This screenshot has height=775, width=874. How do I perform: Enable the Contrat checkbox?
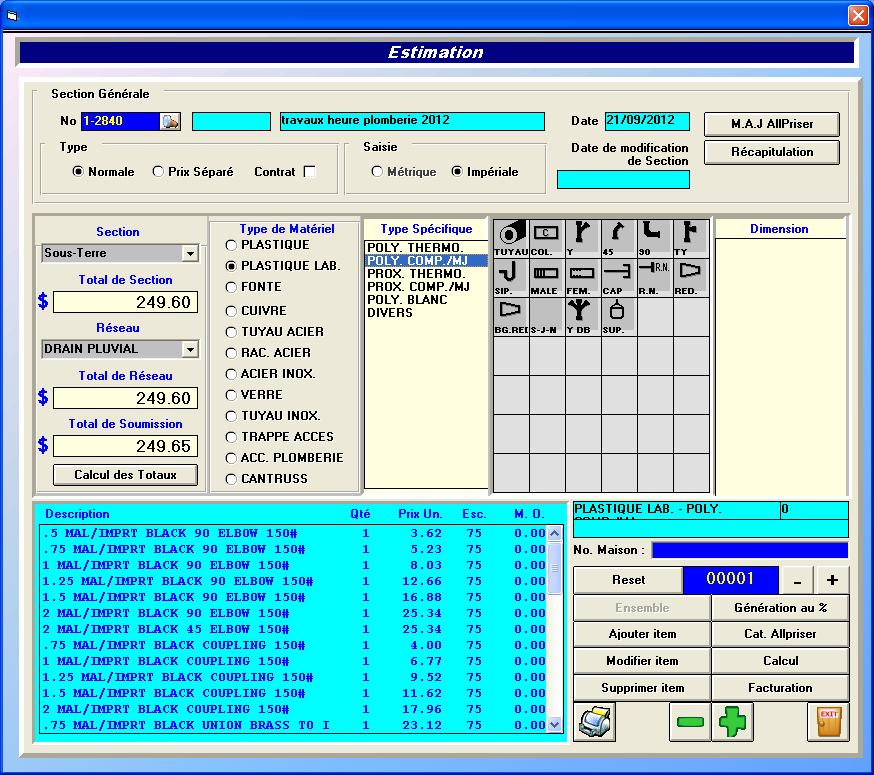pyautogui.click(x=310, y=172)
